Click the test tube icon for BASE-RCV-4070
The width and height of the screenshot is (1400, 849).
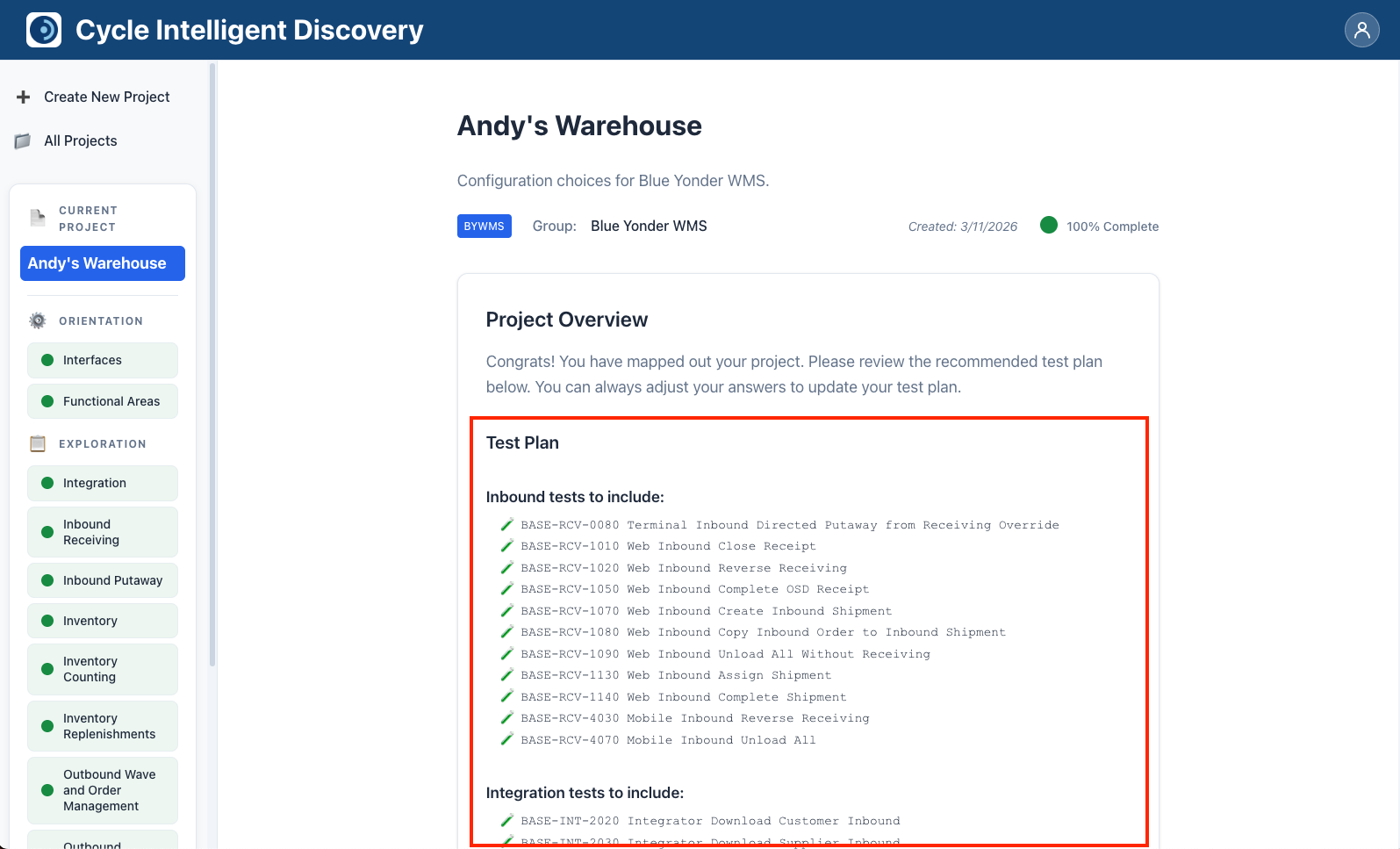pyautogui.click(x=506, y=740)
